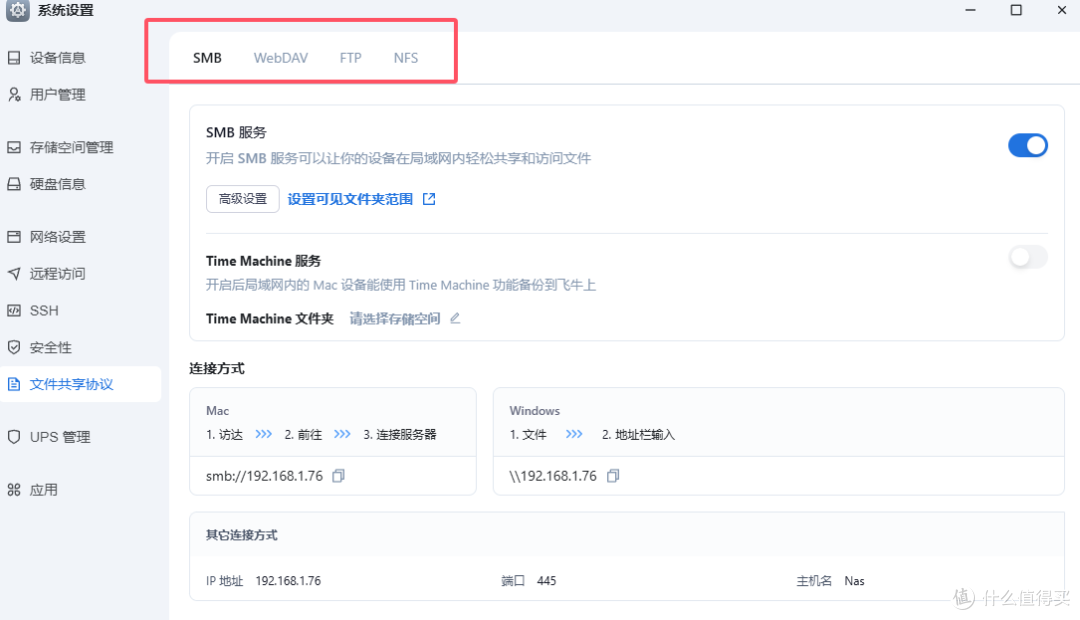
Task: Click the hard disk info icon
Action: (14, 184)
